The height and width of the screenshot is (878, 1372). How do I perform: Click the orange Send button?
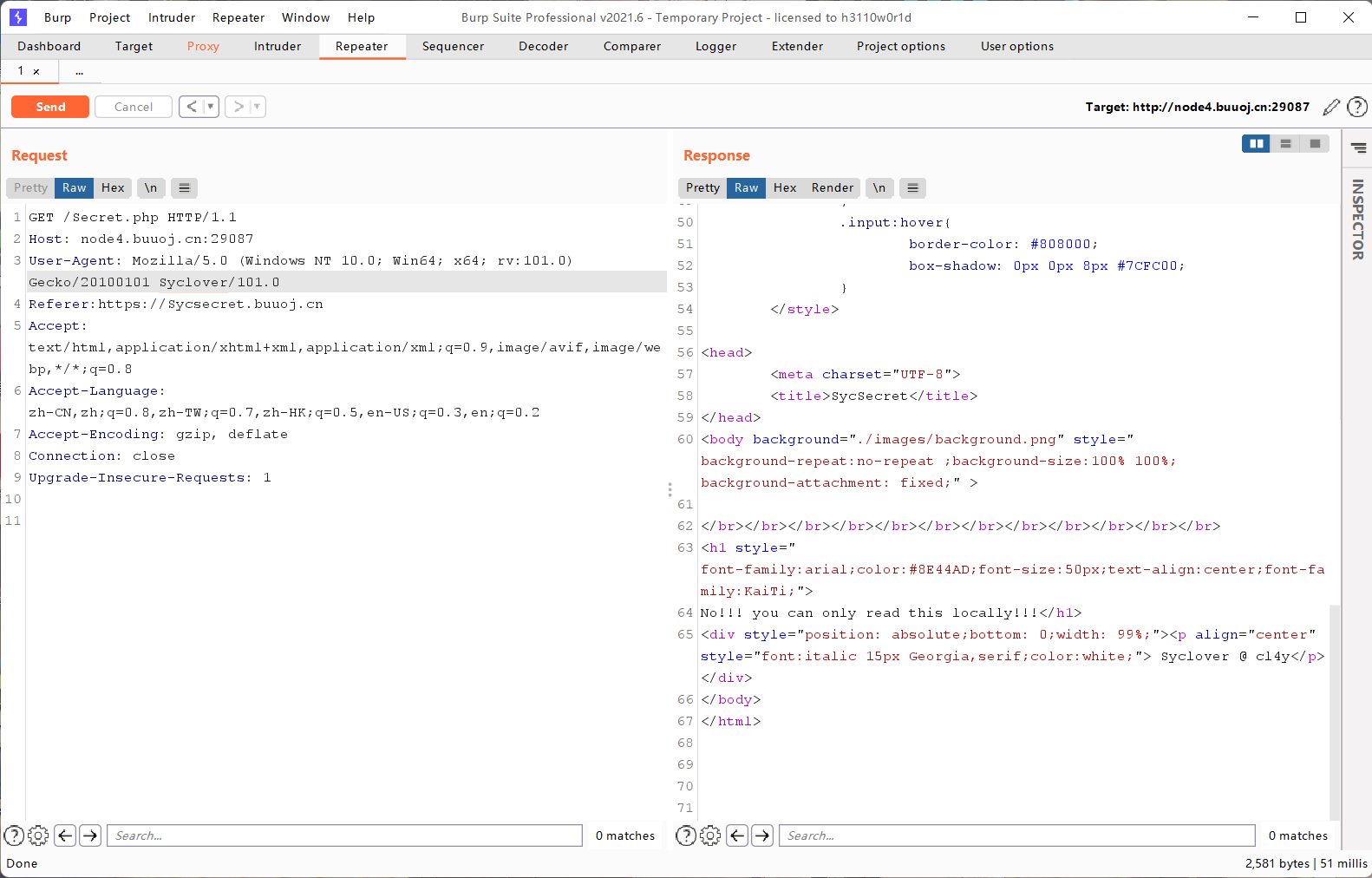pyautogui.click(x=50, y=107)
